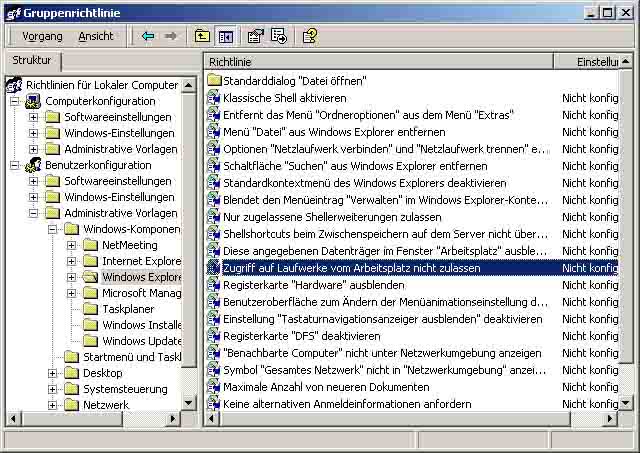Click policy list vertical scrollbar up arrow
The height and width of the screenshot is (453, 640).
click(626, 62)
